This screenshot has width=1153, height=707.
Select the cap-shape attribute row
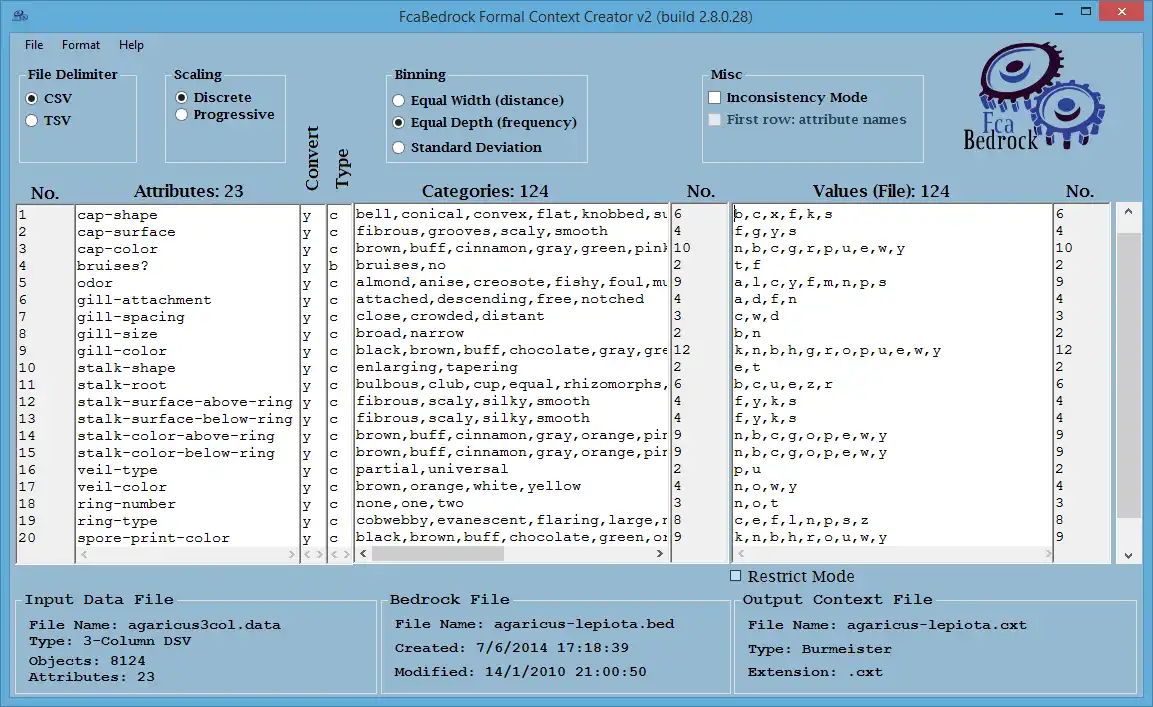(x=117, y=215)
